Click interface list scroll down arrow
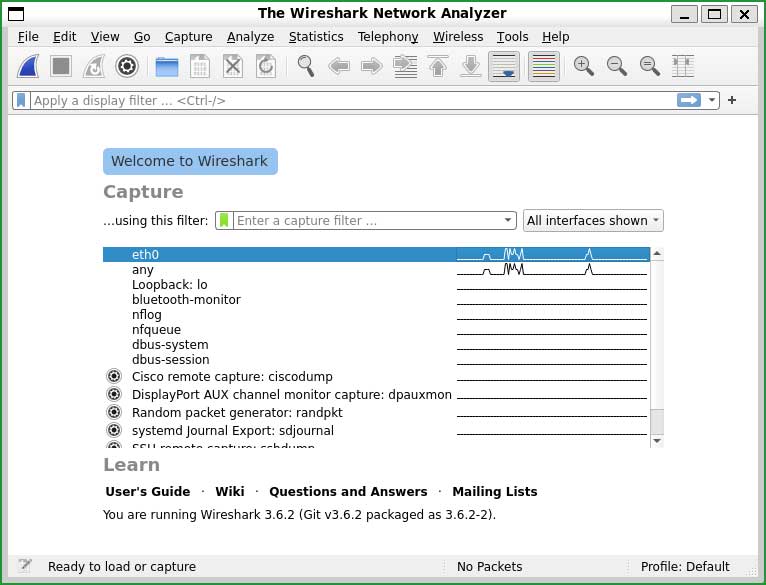The height and width of the screenshot is (585, 766). tap(657, 441)
